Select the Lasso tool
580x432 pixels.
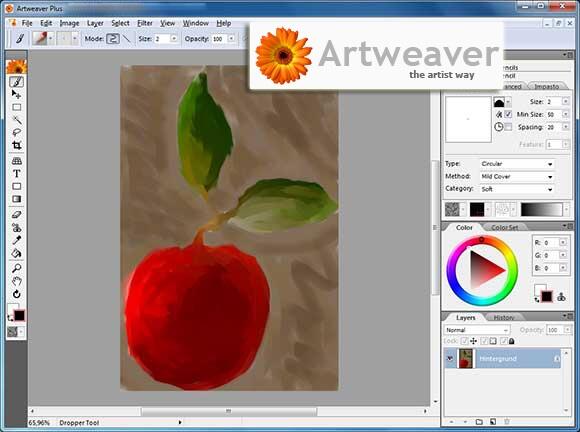click(16, 132)
